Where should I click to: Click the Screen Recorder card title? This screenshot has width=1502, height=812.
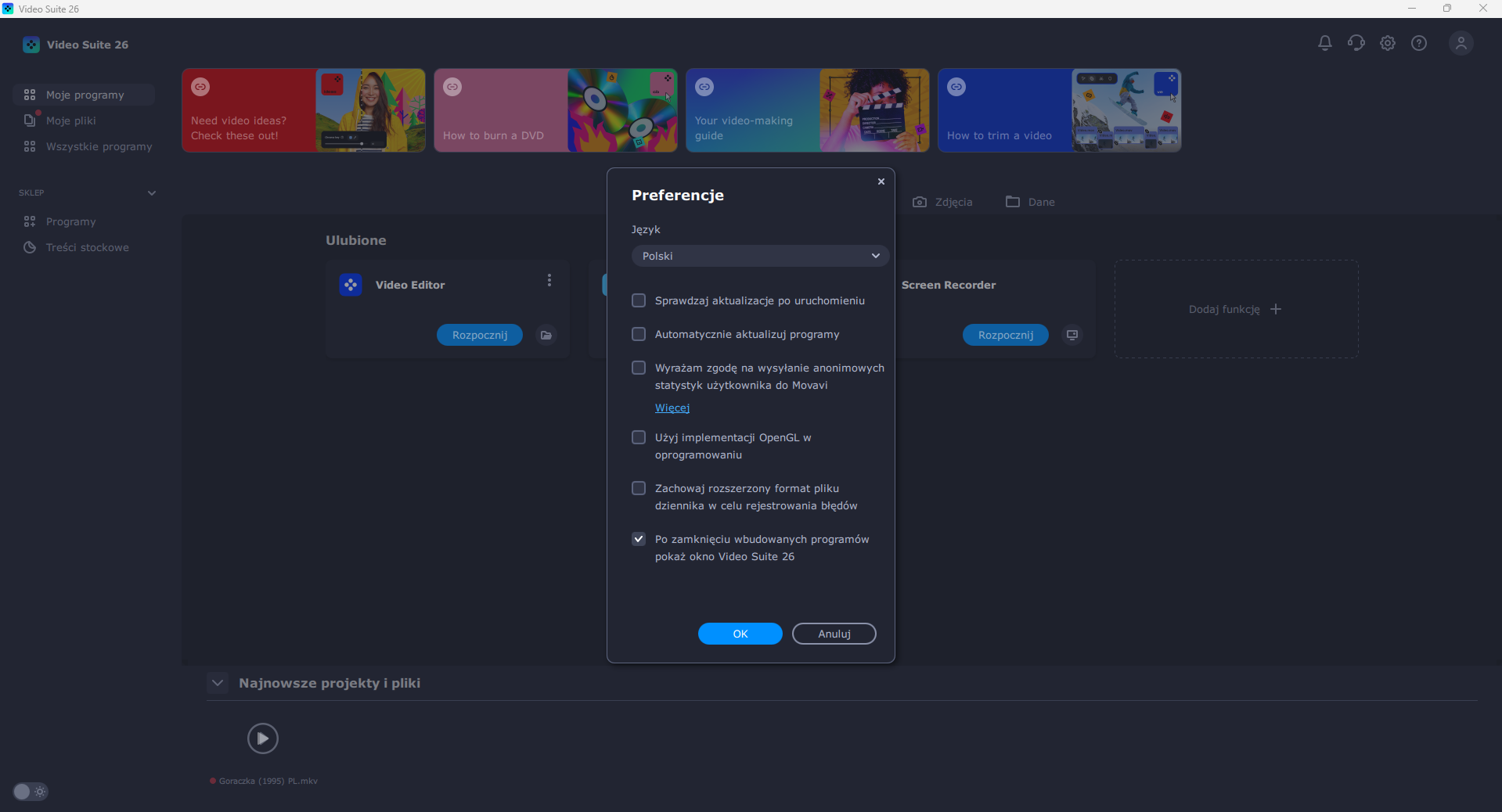pyautogui.click(x=949, y=285)
